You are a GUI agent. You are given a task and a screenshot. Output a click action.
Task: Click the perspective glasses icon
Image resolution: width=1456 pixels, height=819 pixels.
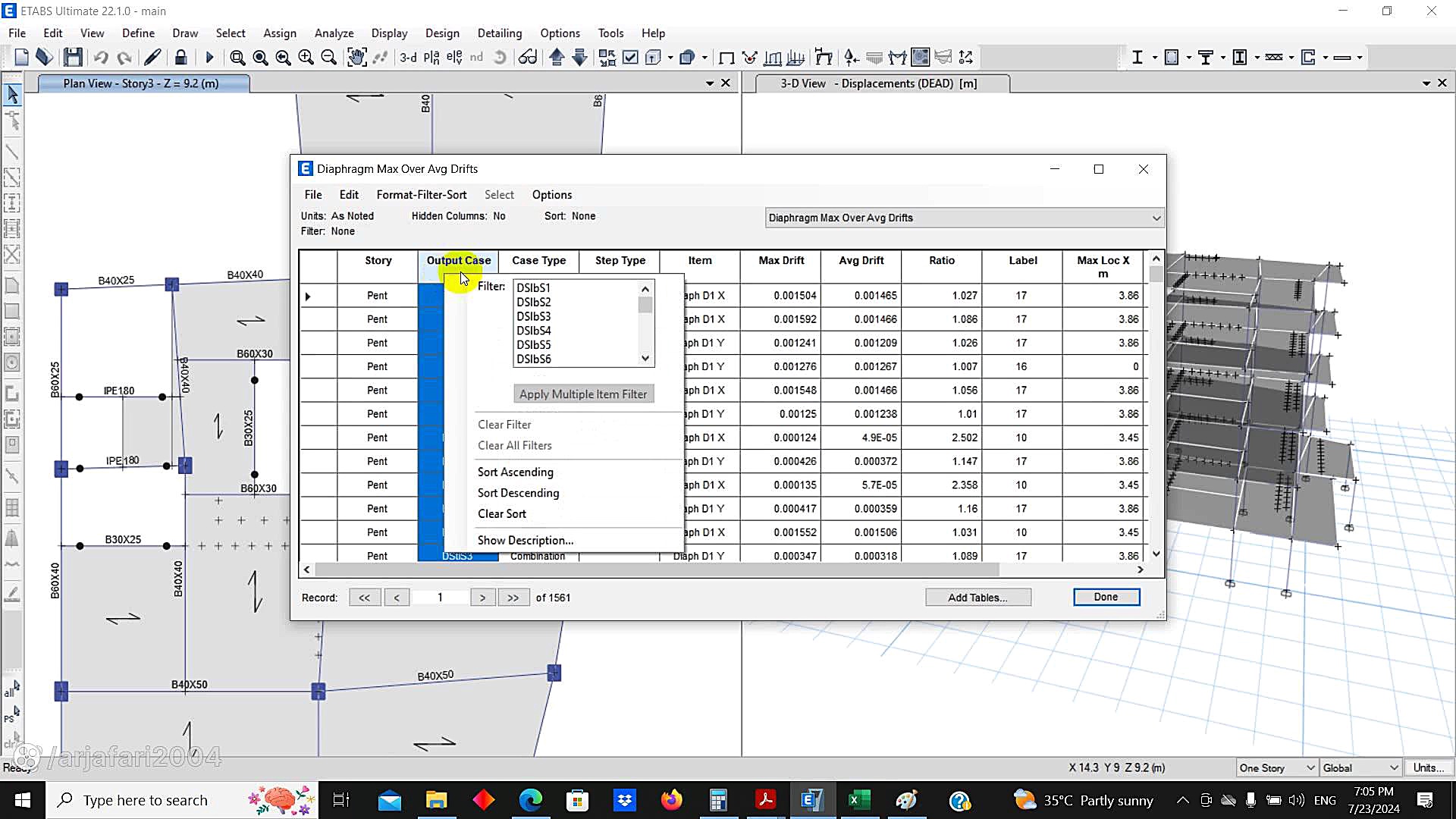pos(528,58)
